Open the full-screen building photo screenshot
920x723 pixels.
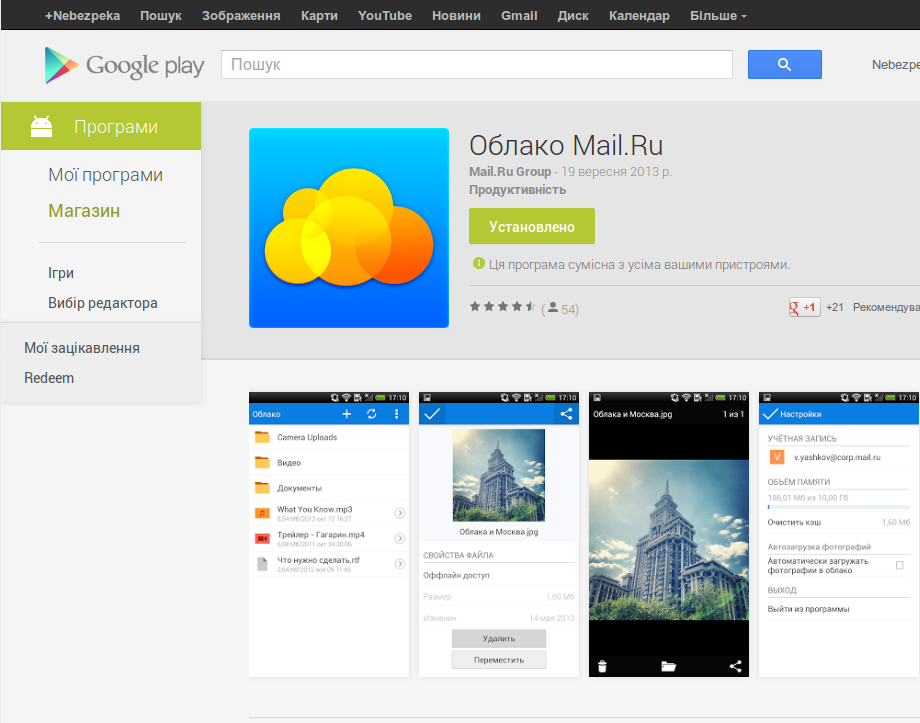[669, 535]
